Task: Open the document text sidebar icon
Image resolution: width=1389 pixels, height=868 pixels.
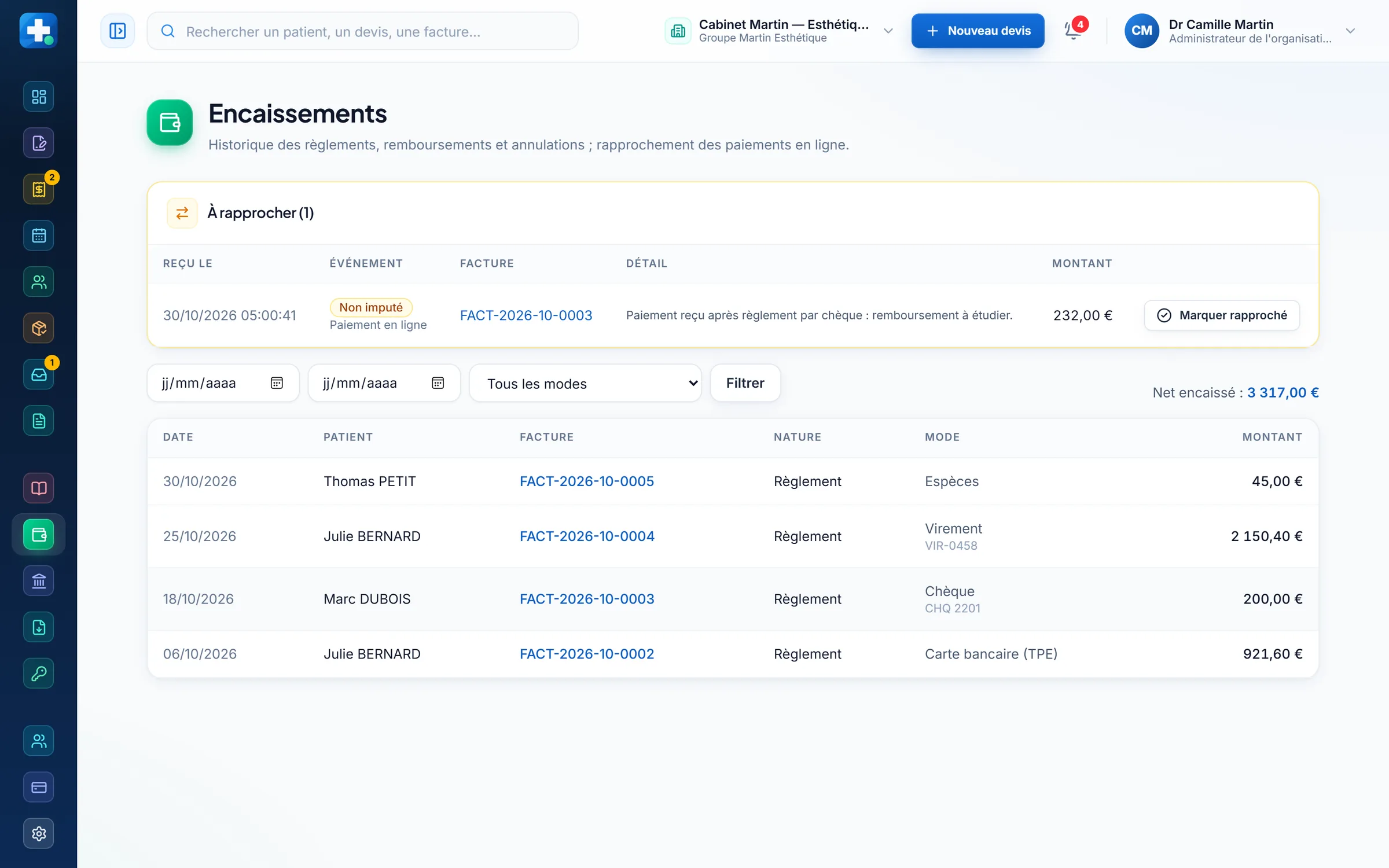Action: [39, 421]
